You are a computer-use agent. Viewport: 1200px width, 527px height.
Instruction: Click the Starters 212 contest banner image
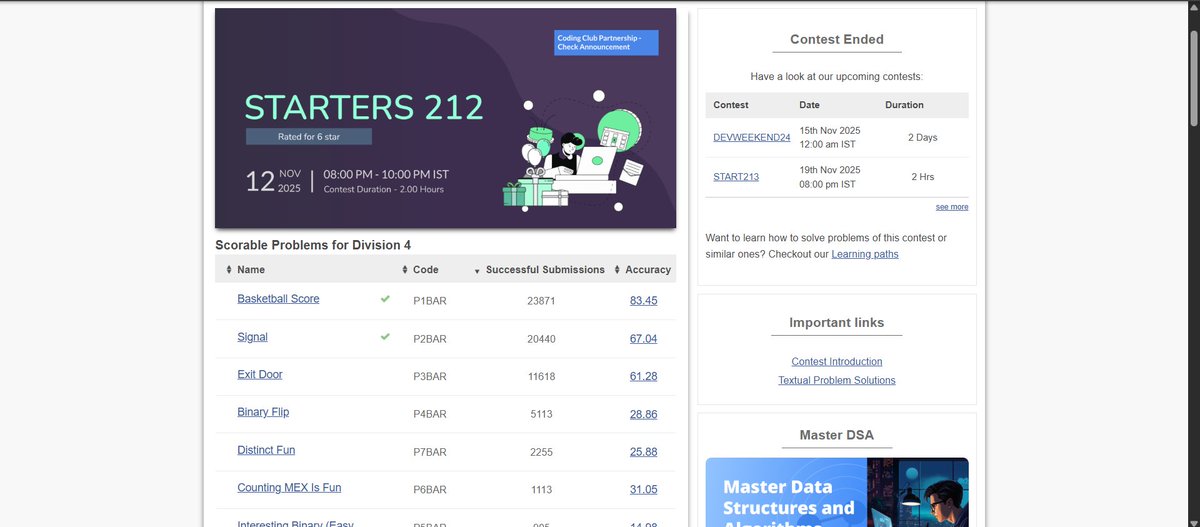(445, 118)
